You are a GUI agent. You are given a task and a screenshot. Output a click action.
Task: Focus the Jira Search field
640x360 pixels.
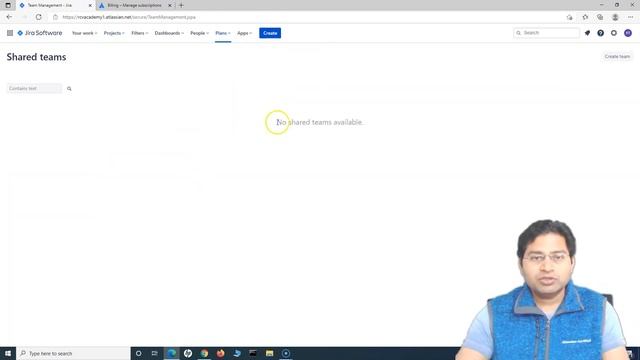547,33
